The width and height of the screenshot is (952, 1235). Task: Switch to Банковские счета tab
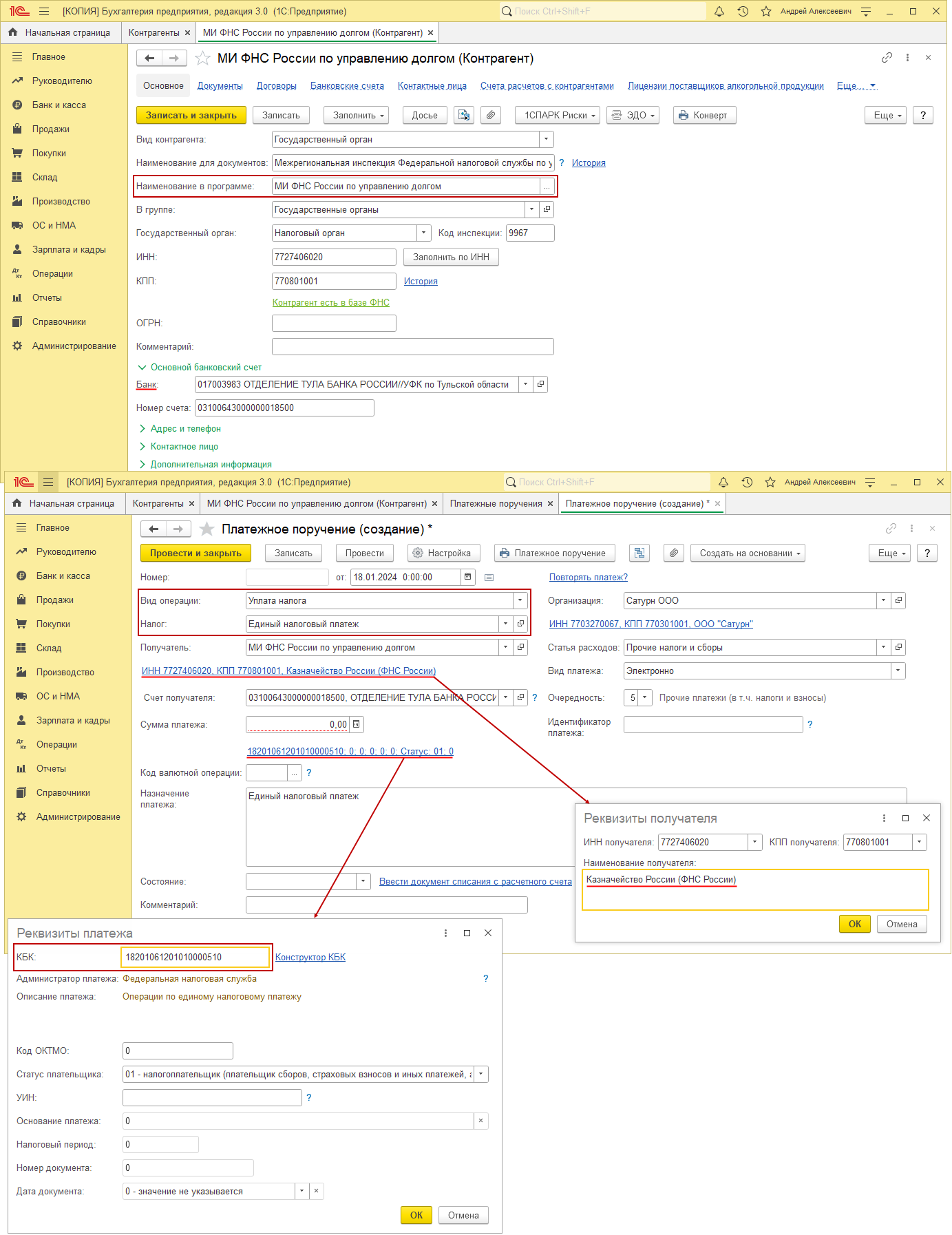(x=347, y=86)
